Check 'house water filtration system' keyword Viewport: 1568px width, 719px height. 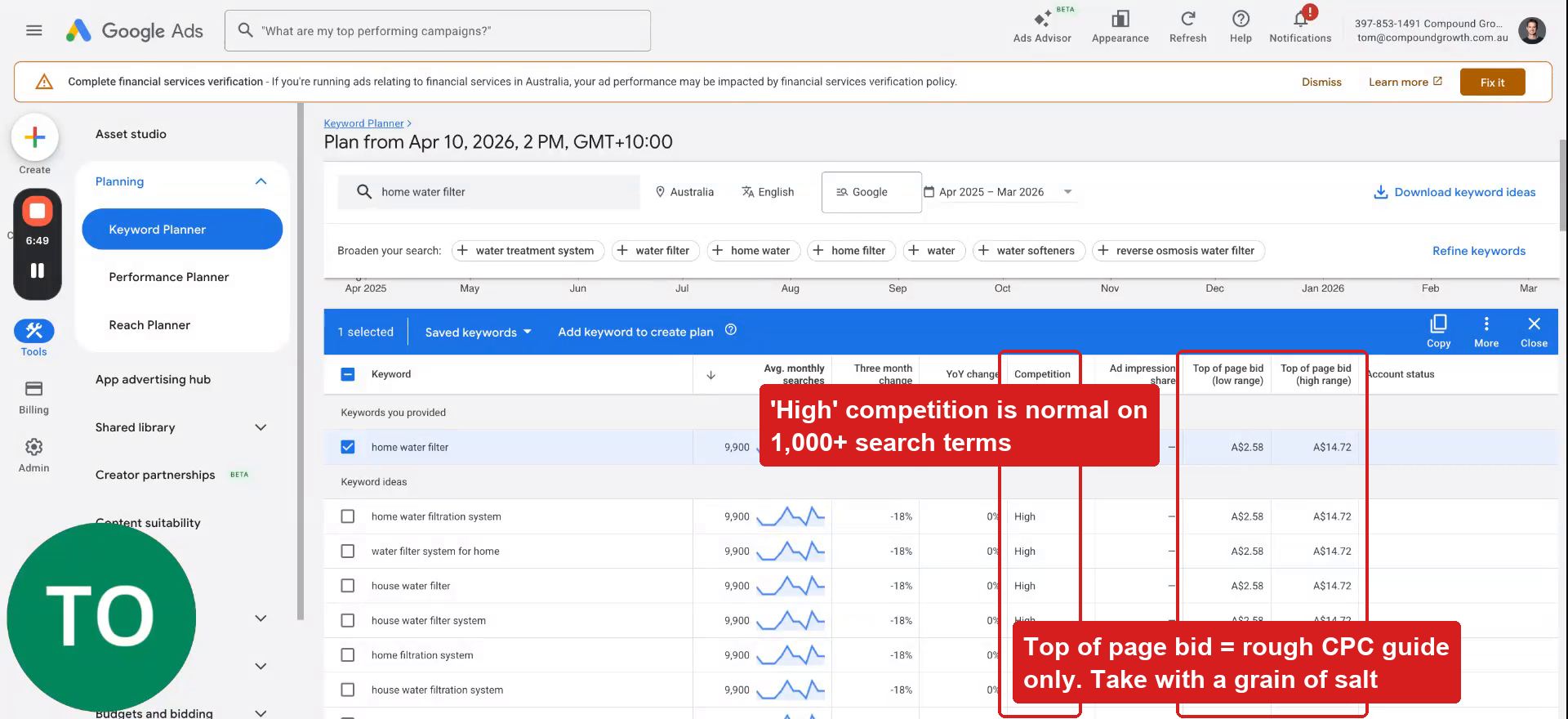(348, 690)
